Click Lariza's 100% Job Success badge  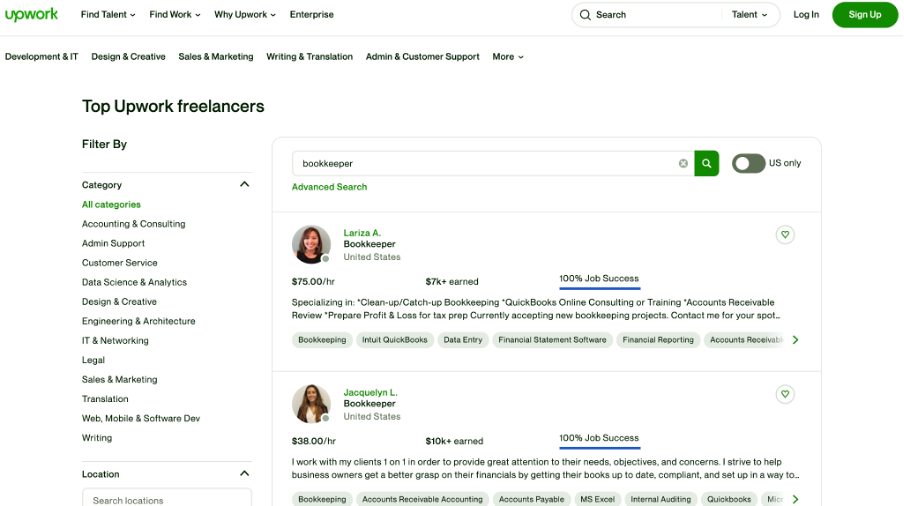(599, 279)
